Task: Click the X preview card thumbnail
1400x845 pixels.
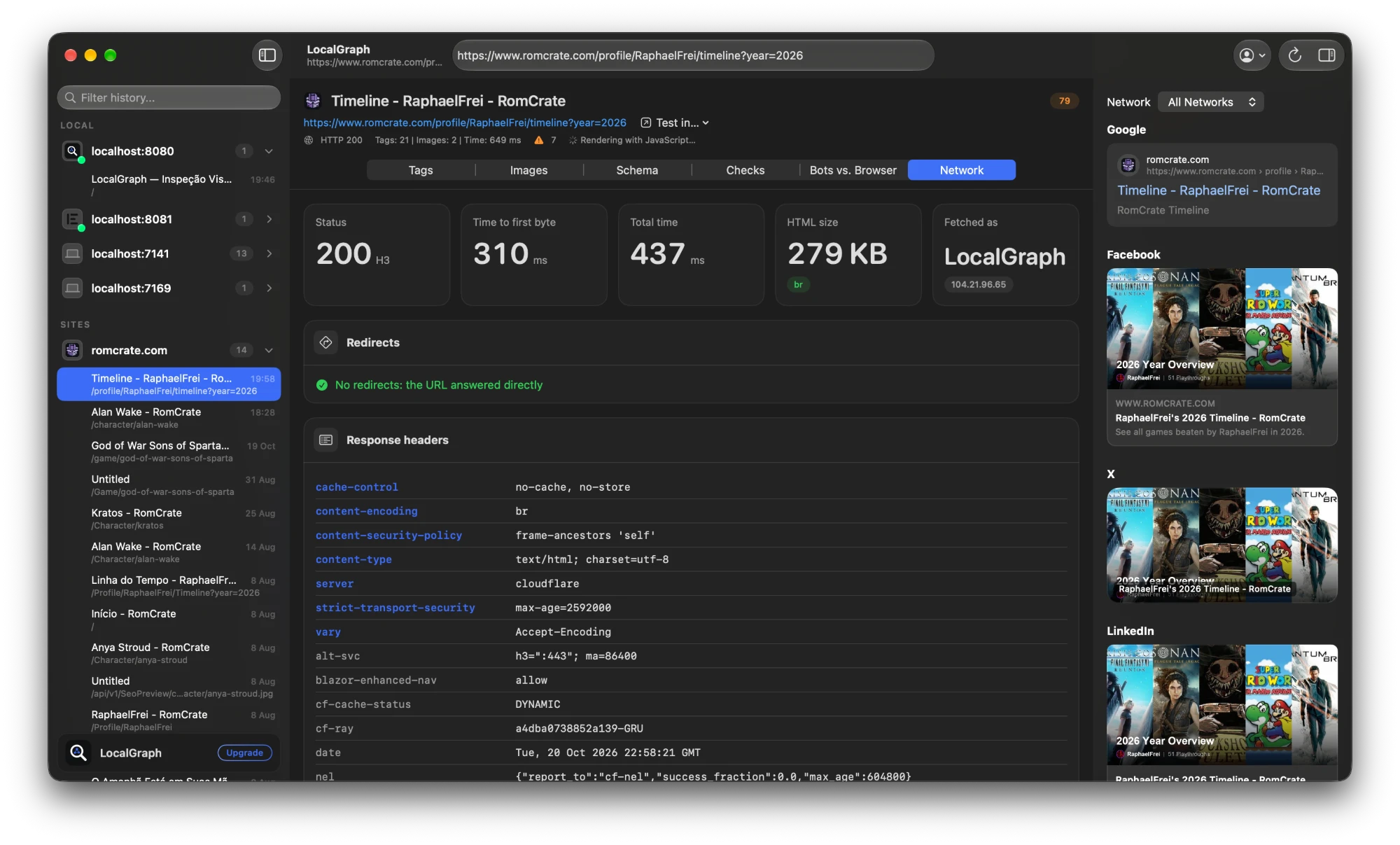Action: [1221, 545]
